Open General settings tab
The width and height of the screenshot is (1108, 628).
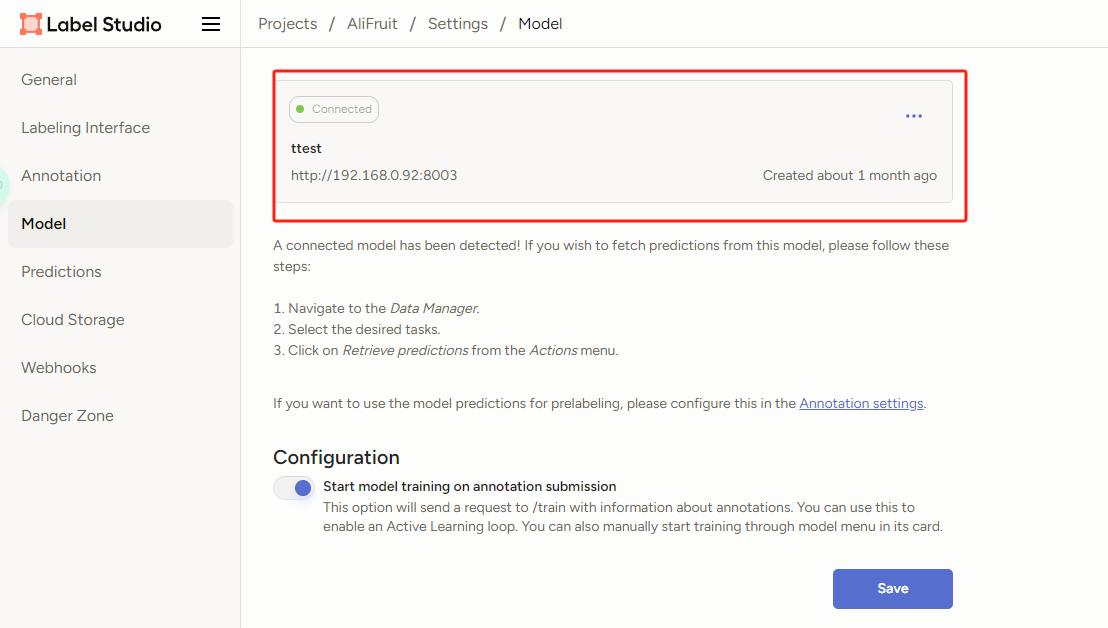tap(49, 80)
